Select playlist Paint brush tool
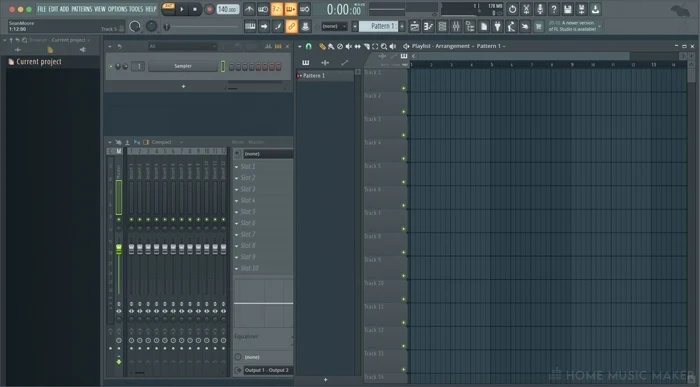The height and width of the screenshot is (387, 700). coord(331,46)
